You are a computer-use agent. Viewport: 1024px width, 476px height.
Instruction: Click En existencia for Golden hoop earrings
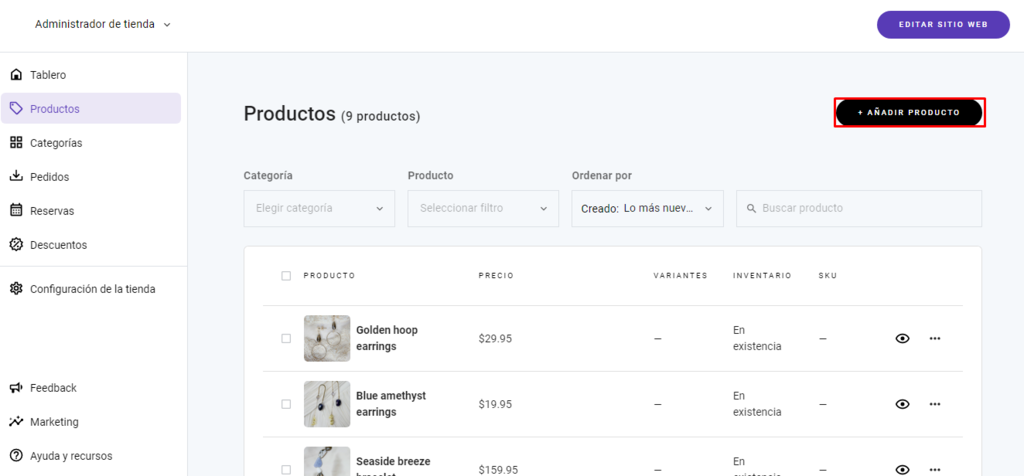coord(757,338)
